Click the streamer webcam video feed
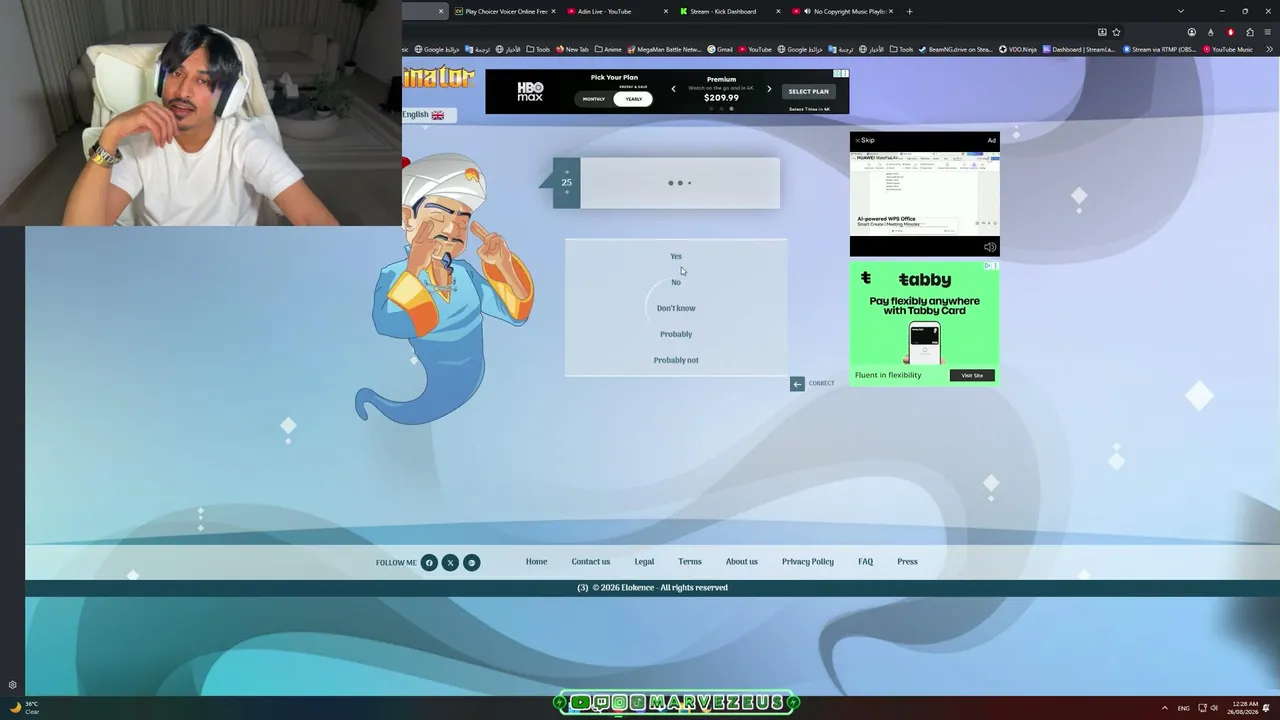This screenshot has width=1280, height=720. (x=200, y=113)
